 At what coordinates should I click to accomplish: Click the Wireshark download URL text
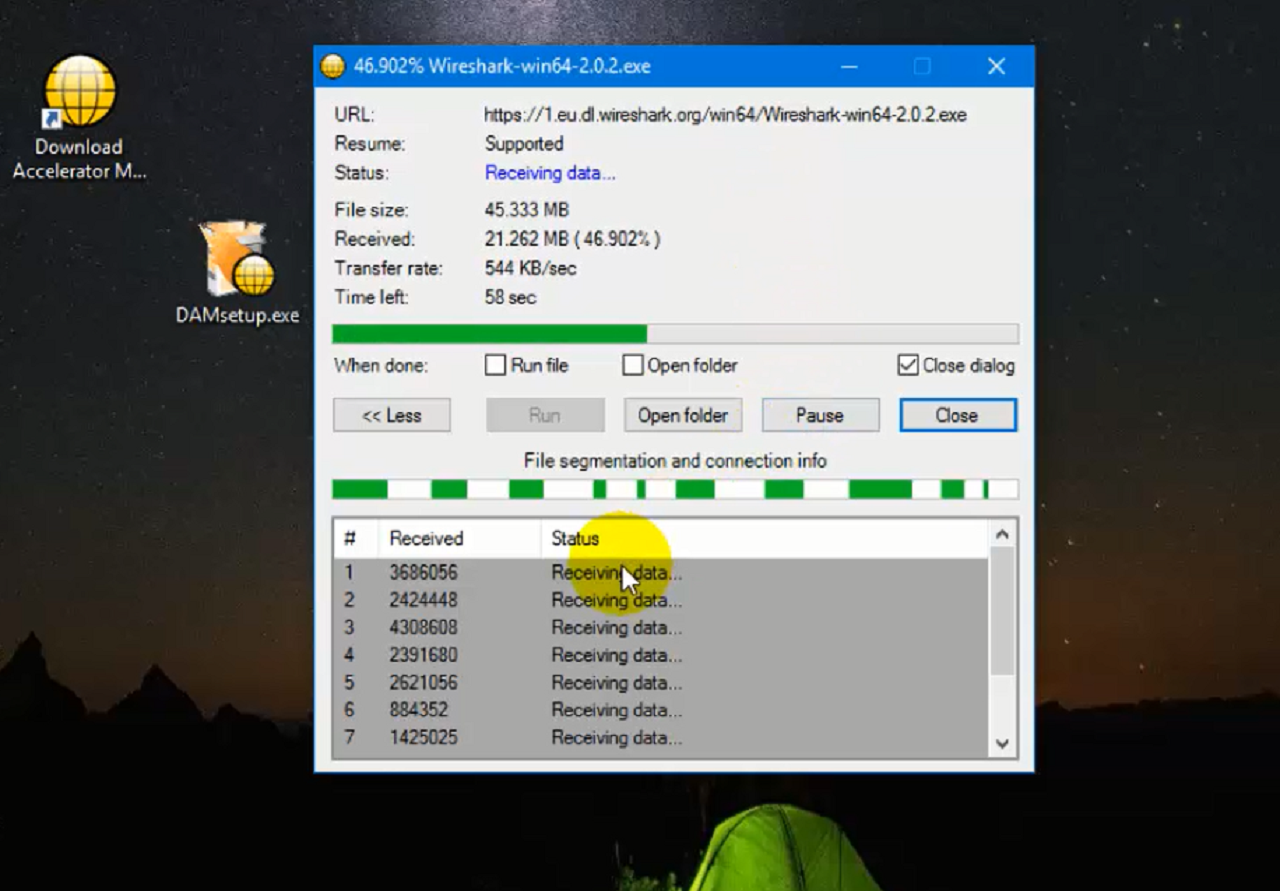pos(725,115)
